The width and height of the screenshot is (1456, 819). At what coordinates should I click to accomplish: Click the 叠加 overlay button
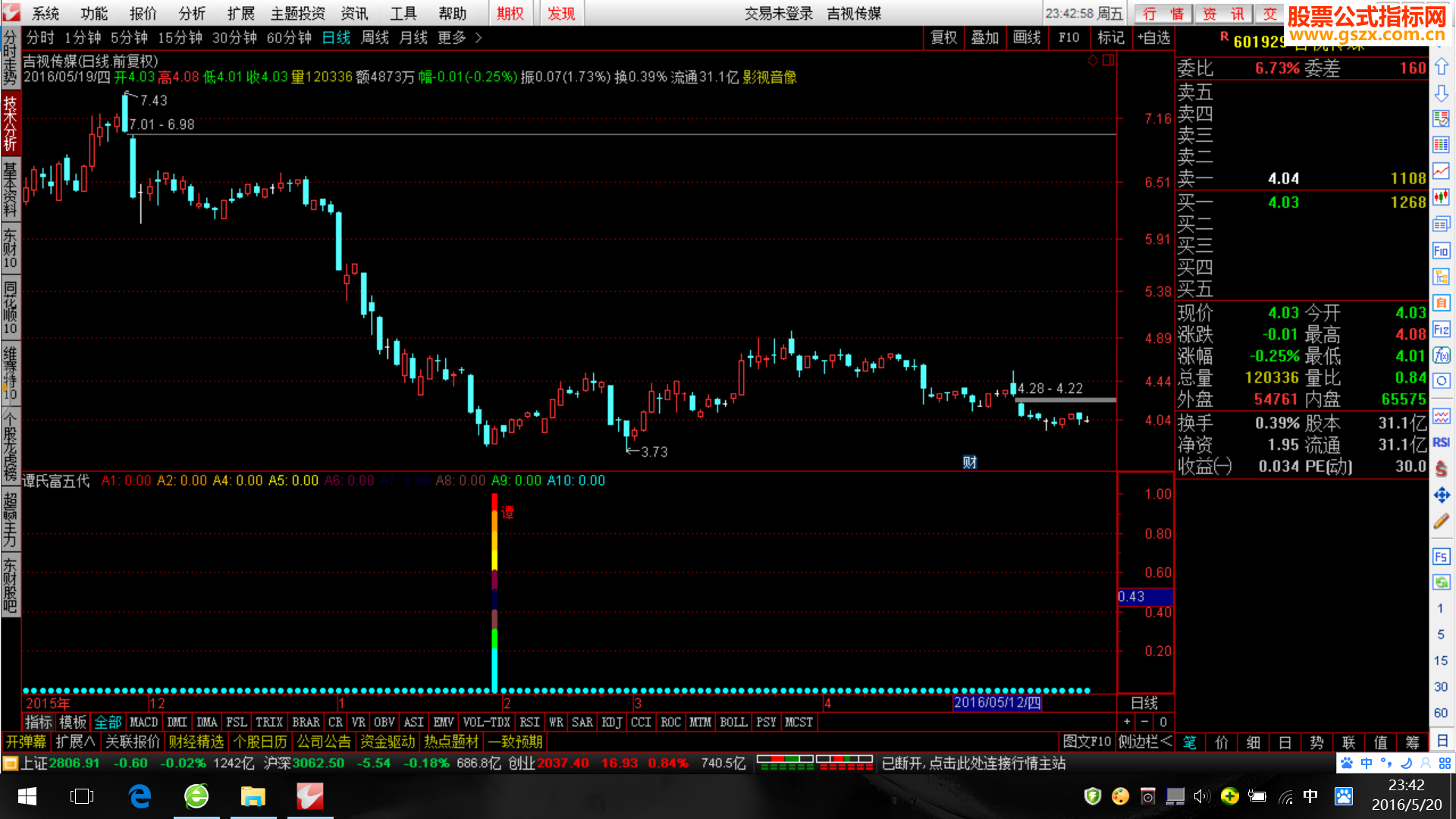(x=985, y=38)
